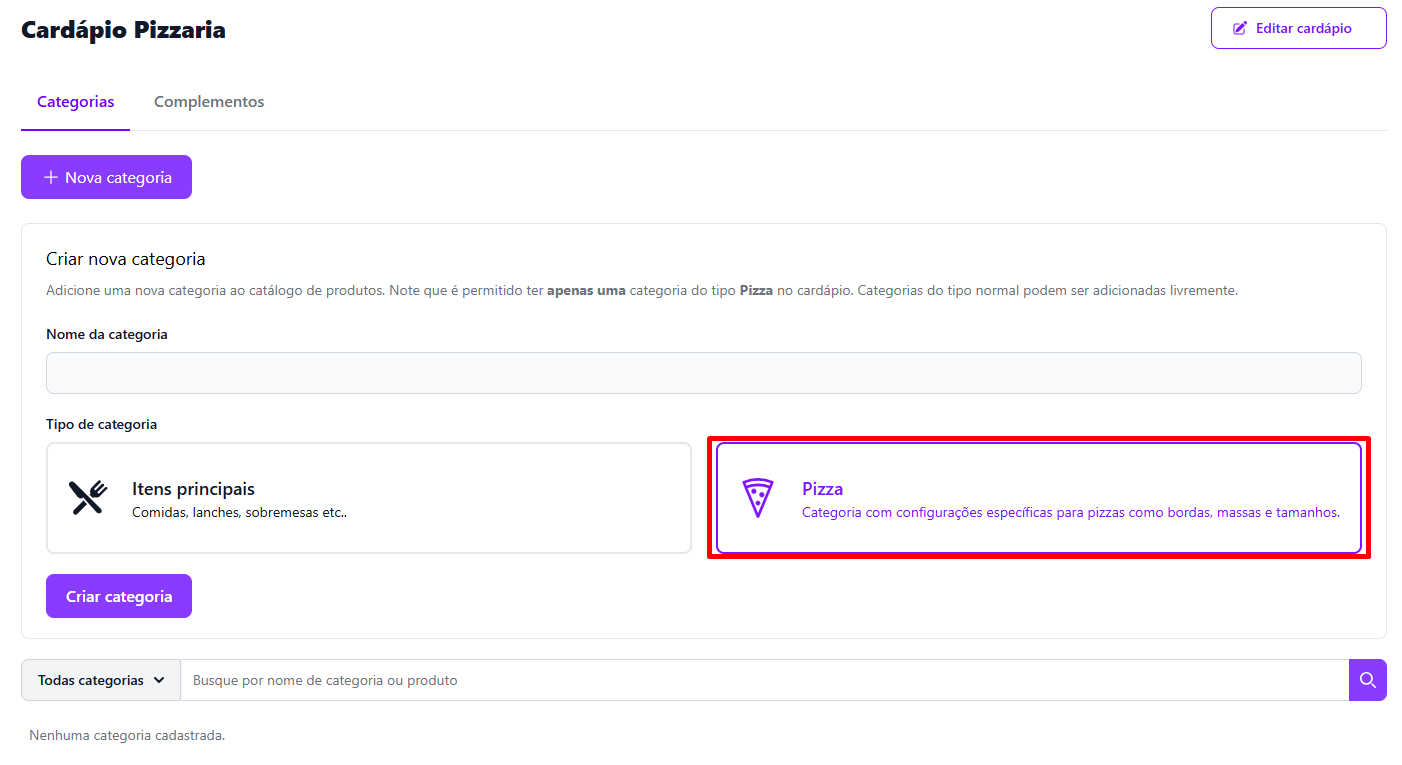Switch to the Categorias tab

coord(76,102)
